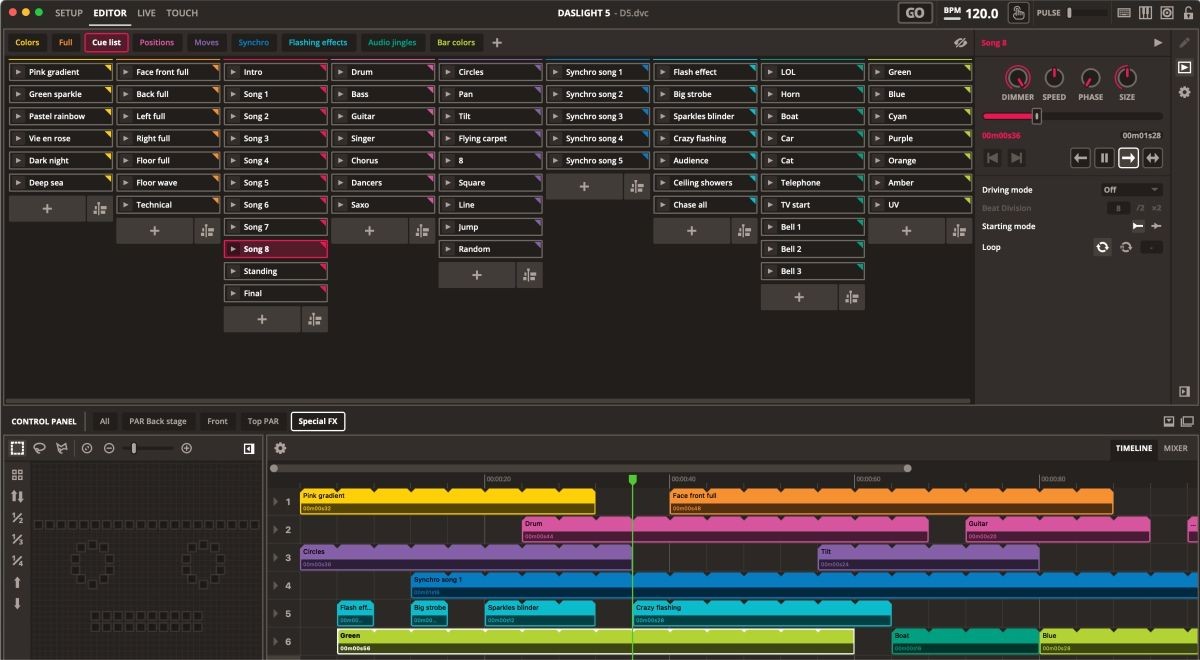Open the pencil edit icon in sidebar
Image resolution: width=1200 pixels, height=660 pixels.
pos(1185,43)
